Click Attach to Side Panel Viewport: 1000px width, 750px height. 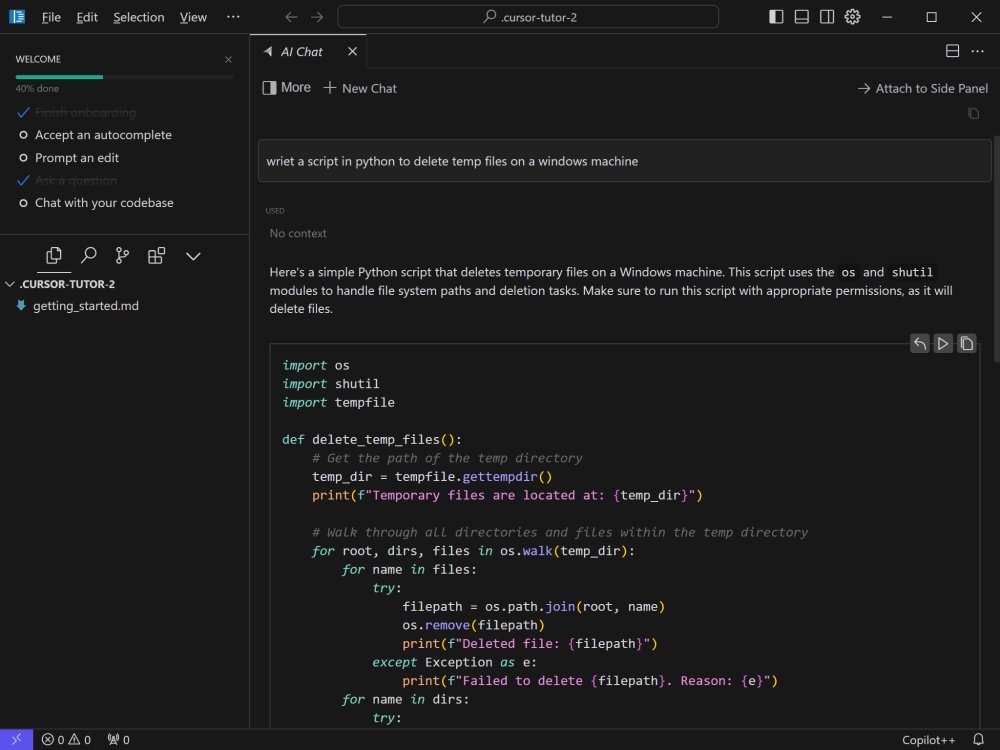click(922, 88)
